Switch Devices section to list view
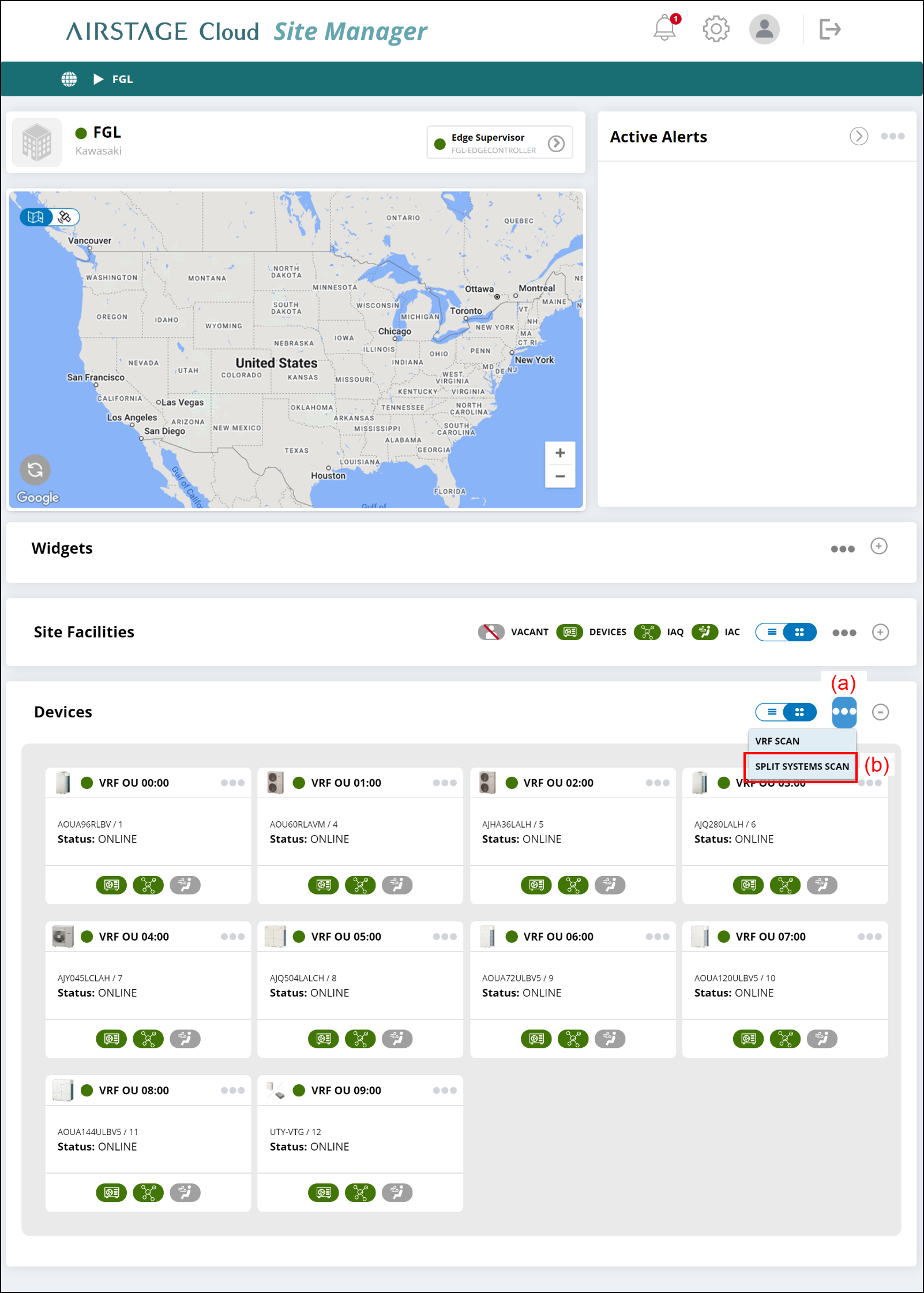This screenshot has width=924, height=1293. (x=771, y=712)
